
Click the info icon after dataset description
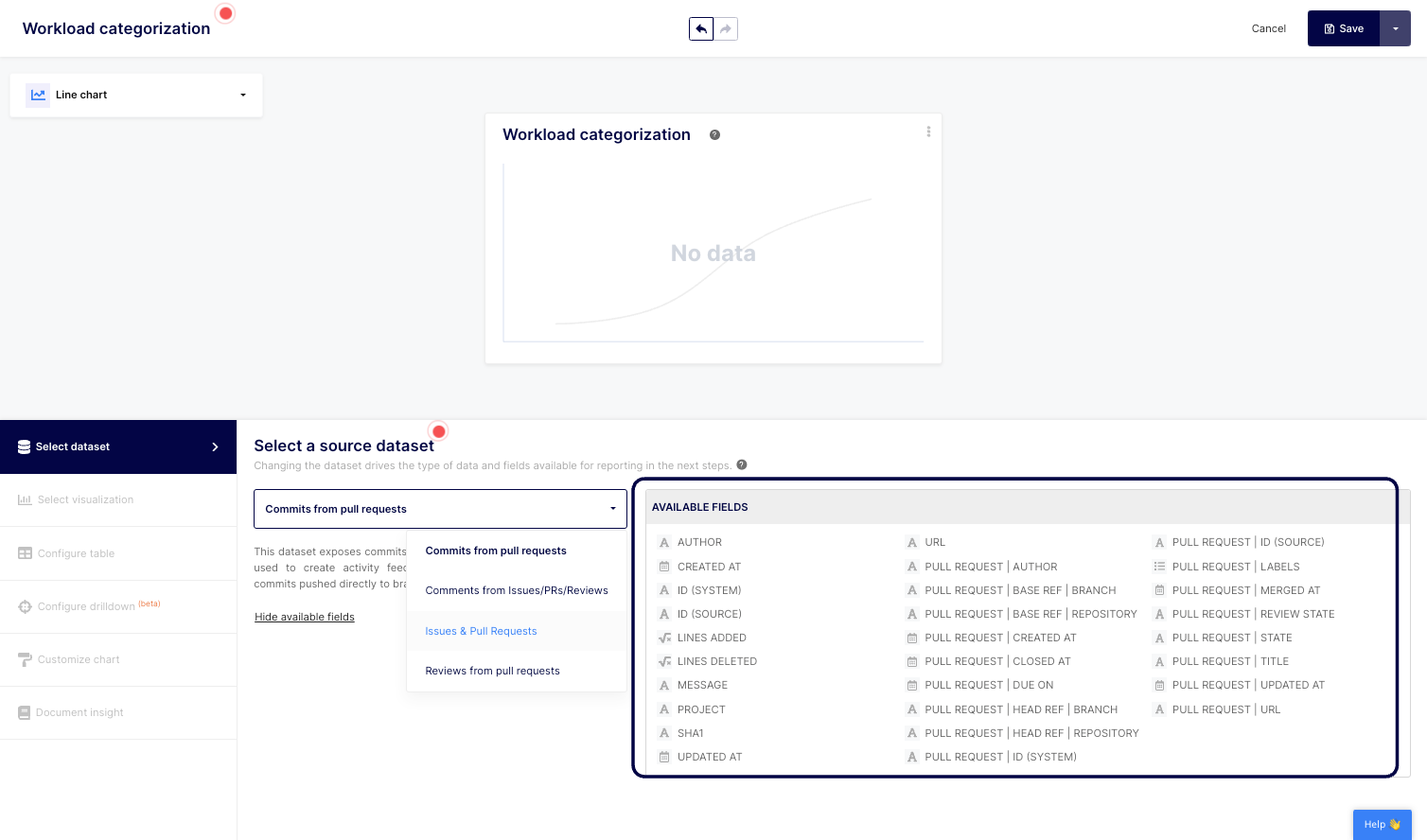click(x=742, y=464)
